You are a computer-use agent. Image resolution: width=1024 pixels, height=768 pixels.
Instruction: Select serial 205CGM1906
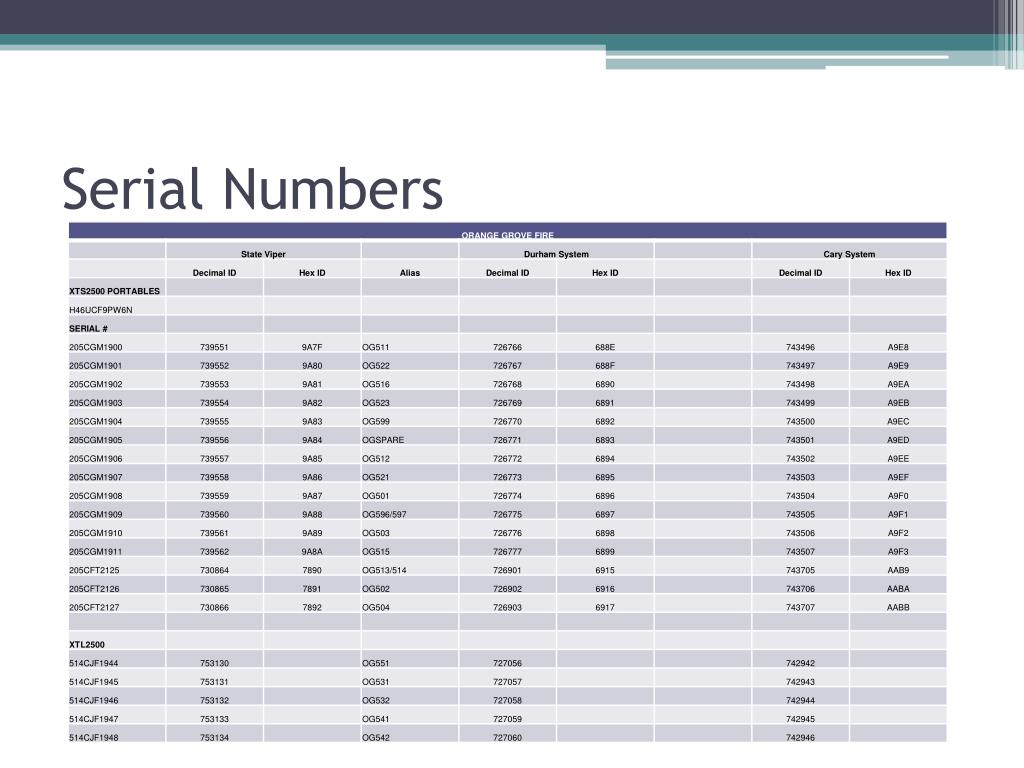tap(95, 458)
